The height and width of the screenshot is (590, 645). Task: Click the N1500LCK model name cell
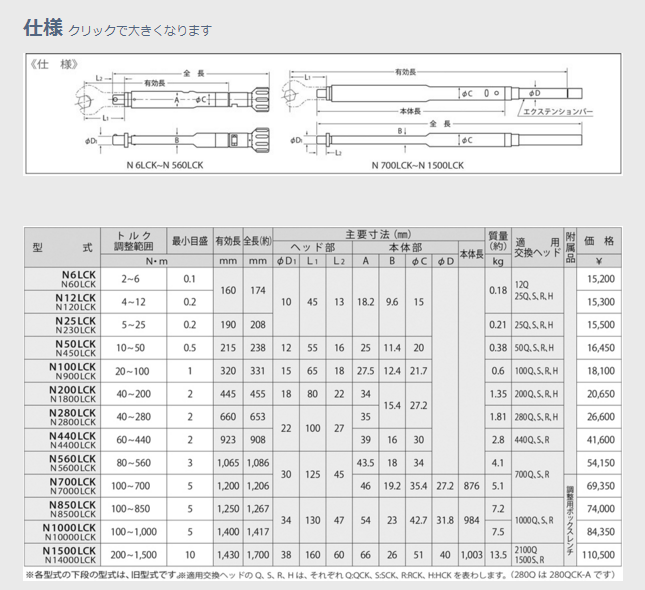pos(62,555)
